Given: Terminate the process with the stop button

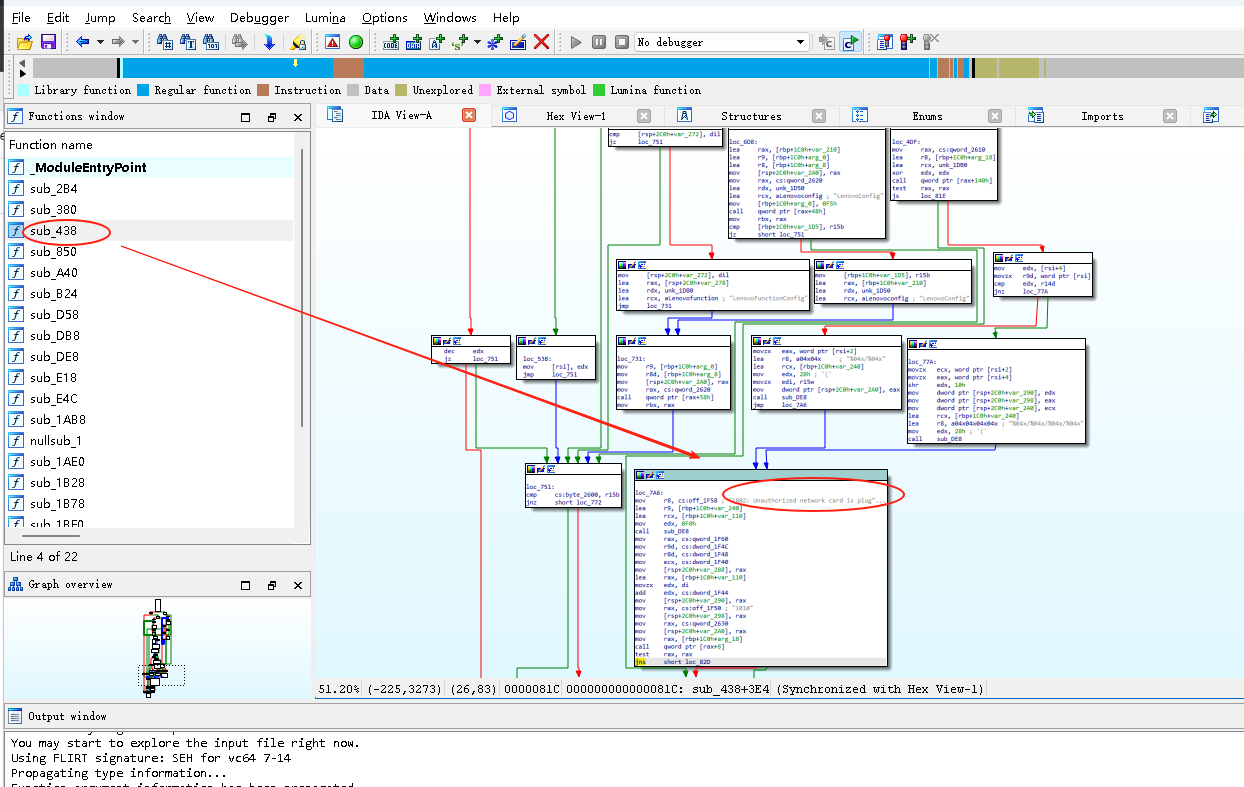Looking at the screenshot, I should coord(622,42).
